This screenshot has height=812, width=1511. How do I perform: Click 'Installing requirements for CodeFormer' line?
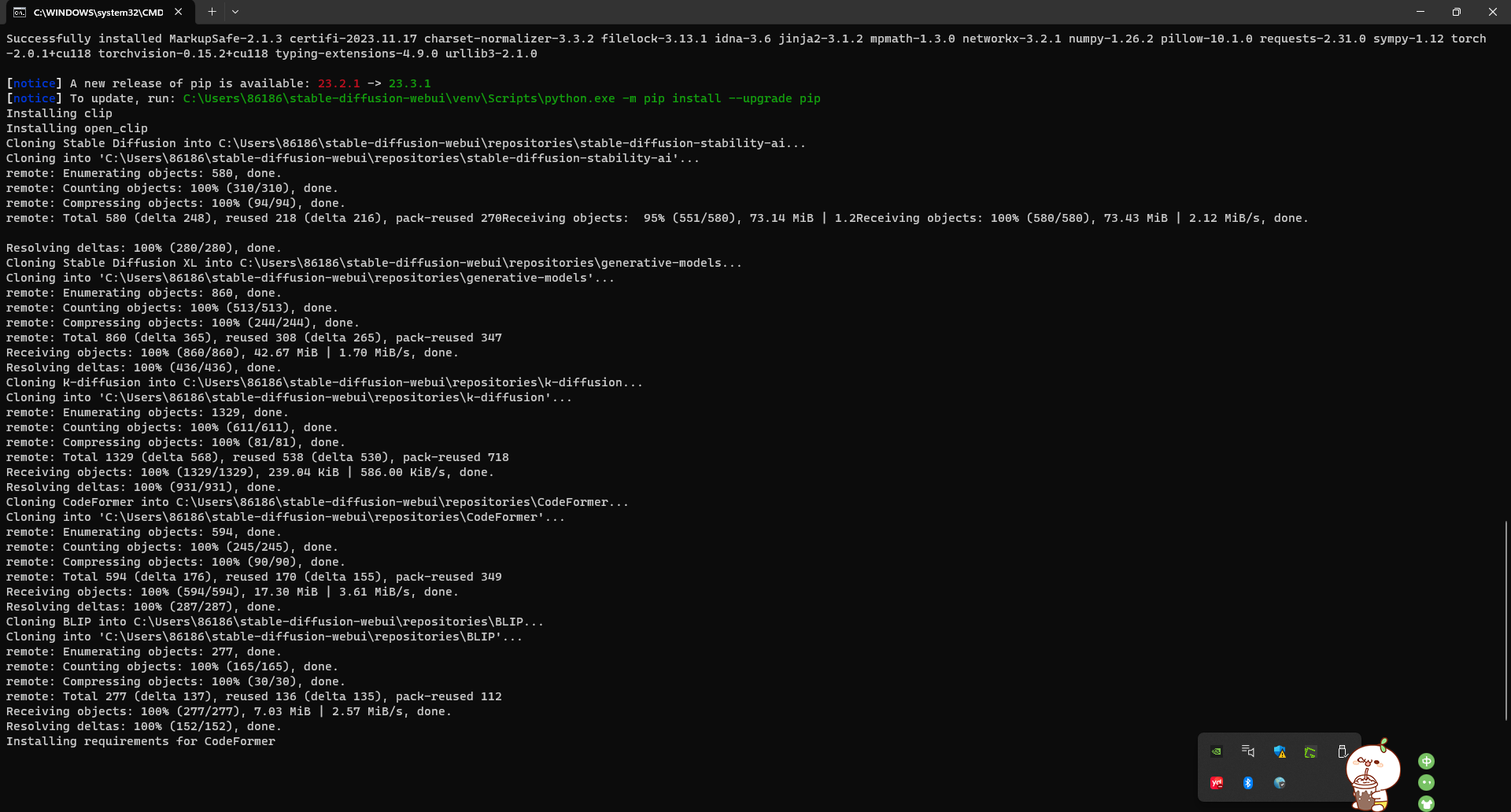click(141, 741)
